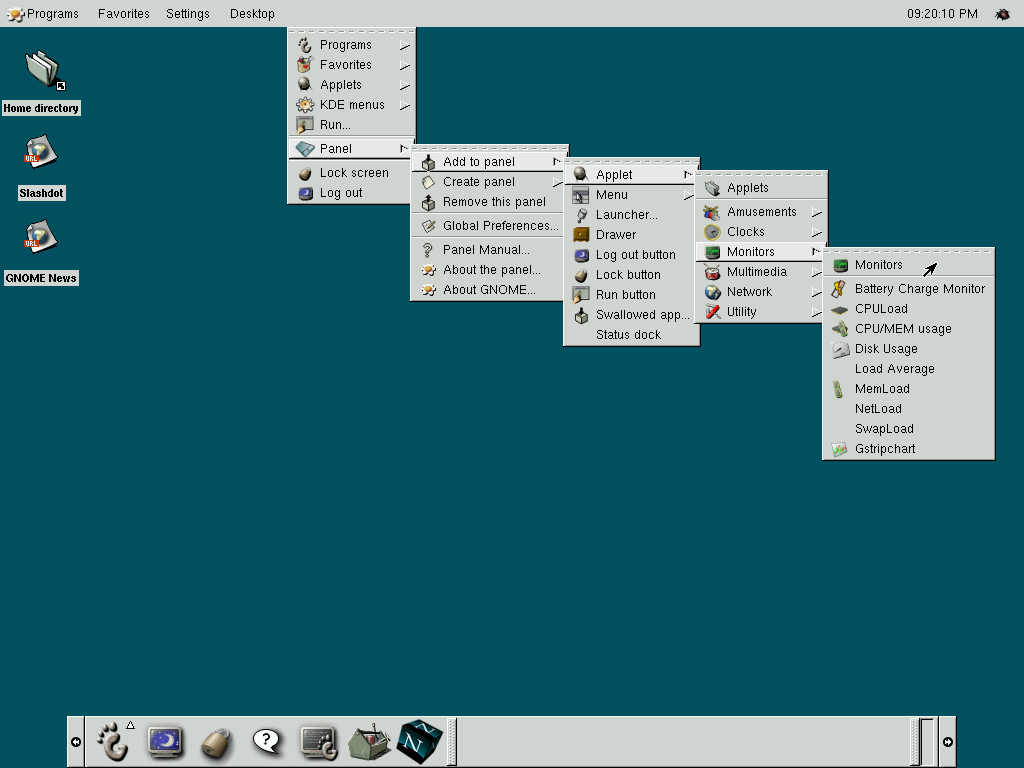
Task: Open the toolbox configuration icon on the panel
Action: point(369,741)
